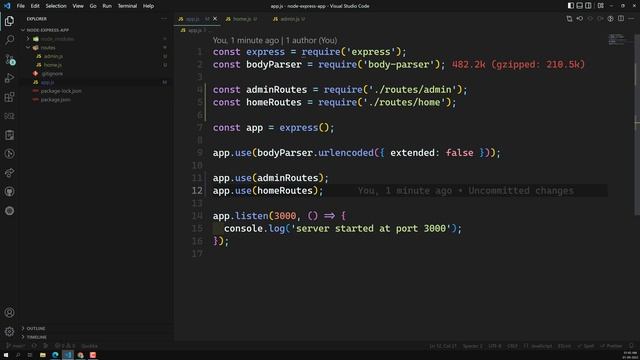Viewport: 640px width, 360px height.
Task: Close the app.js editor tab
Action: coord(215,19)
